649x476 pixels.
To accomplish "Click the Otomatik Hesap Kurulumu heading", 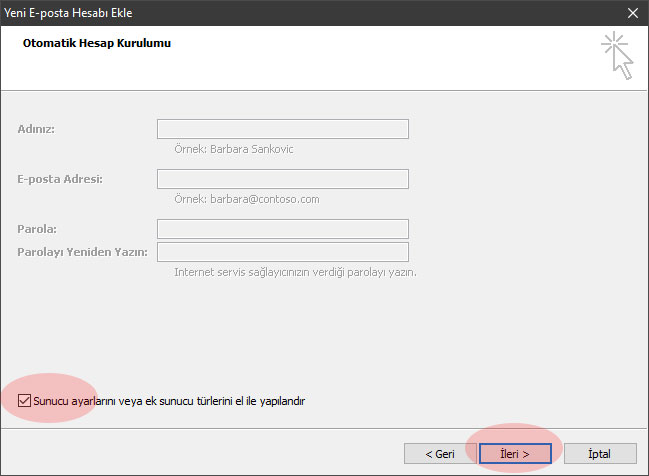I will (97, 43).
